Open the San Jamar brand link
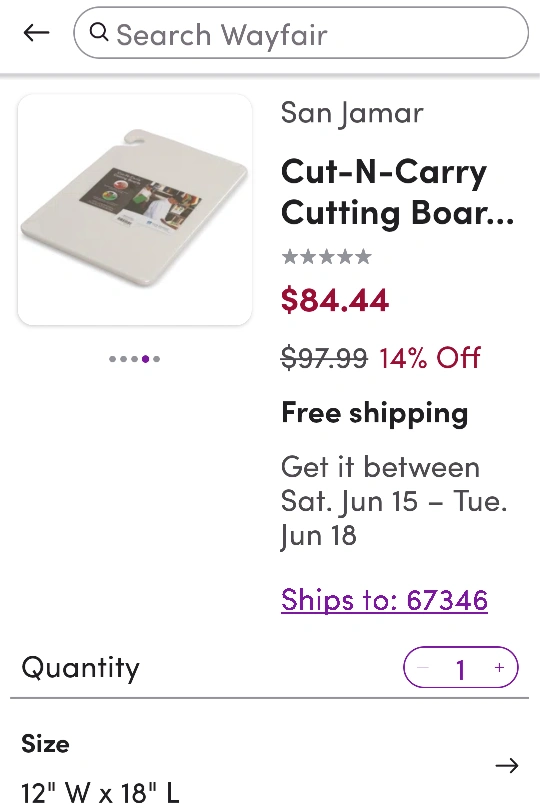 point(352,113)
